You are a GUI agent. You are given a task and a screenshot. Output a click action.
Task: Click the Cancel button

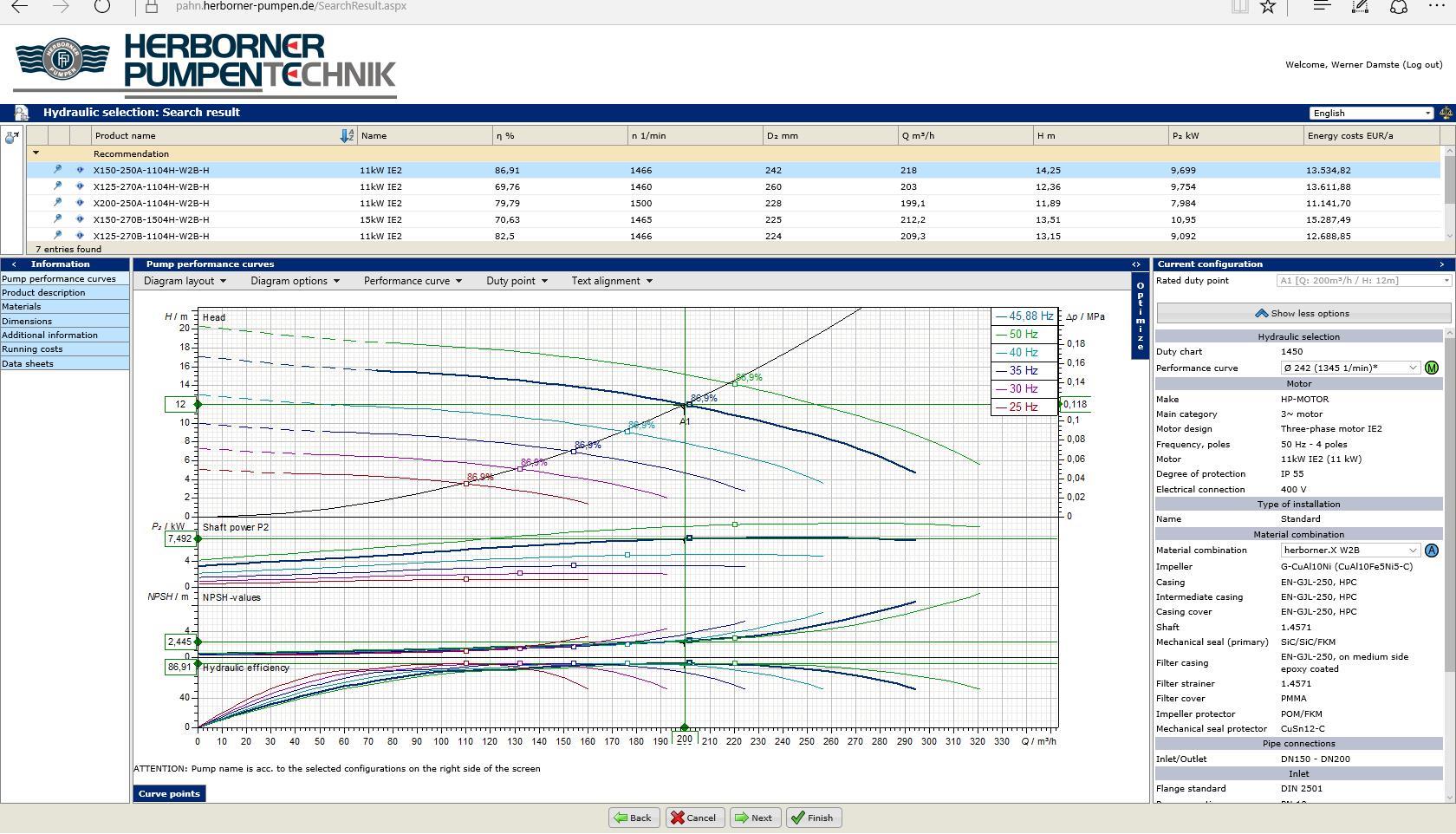[694, 818]
